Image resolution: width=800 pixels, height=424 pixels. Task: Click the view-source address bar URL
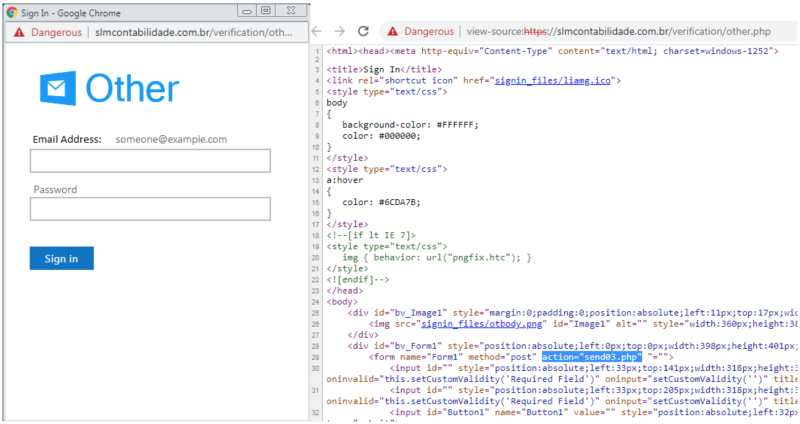point(618,32)
